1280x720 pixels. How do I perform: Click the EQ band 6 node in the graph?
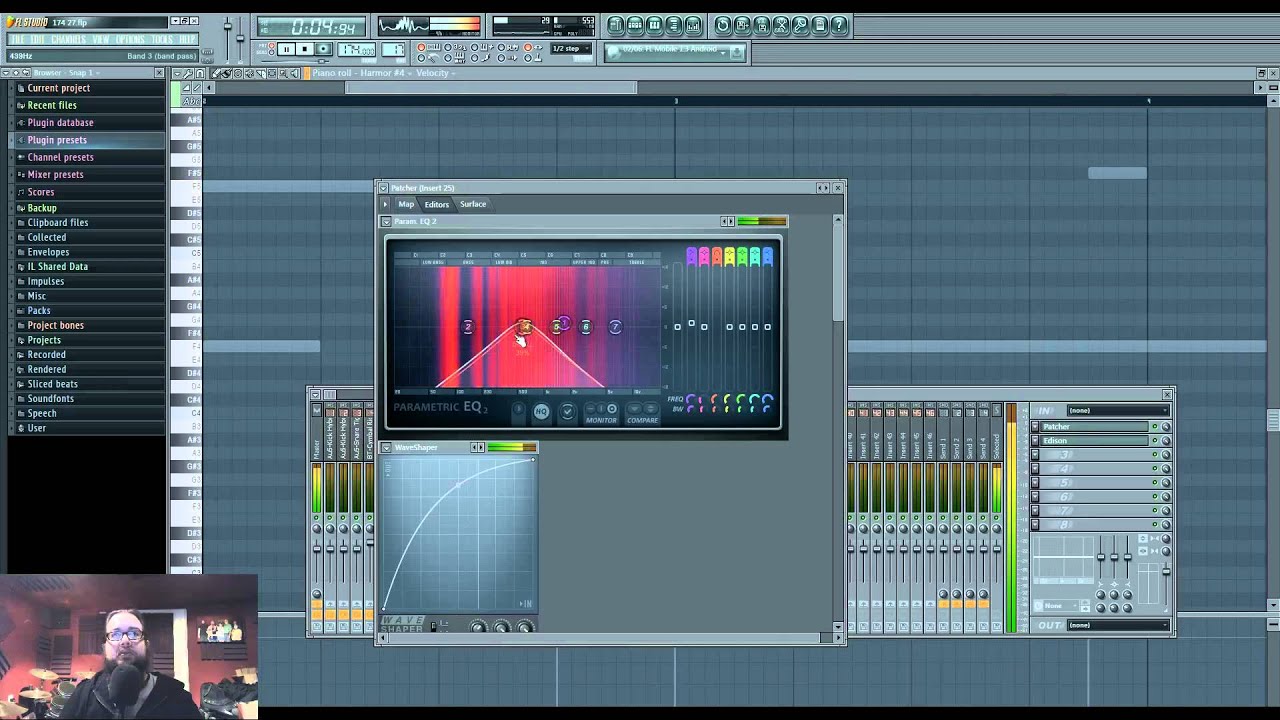586,327
